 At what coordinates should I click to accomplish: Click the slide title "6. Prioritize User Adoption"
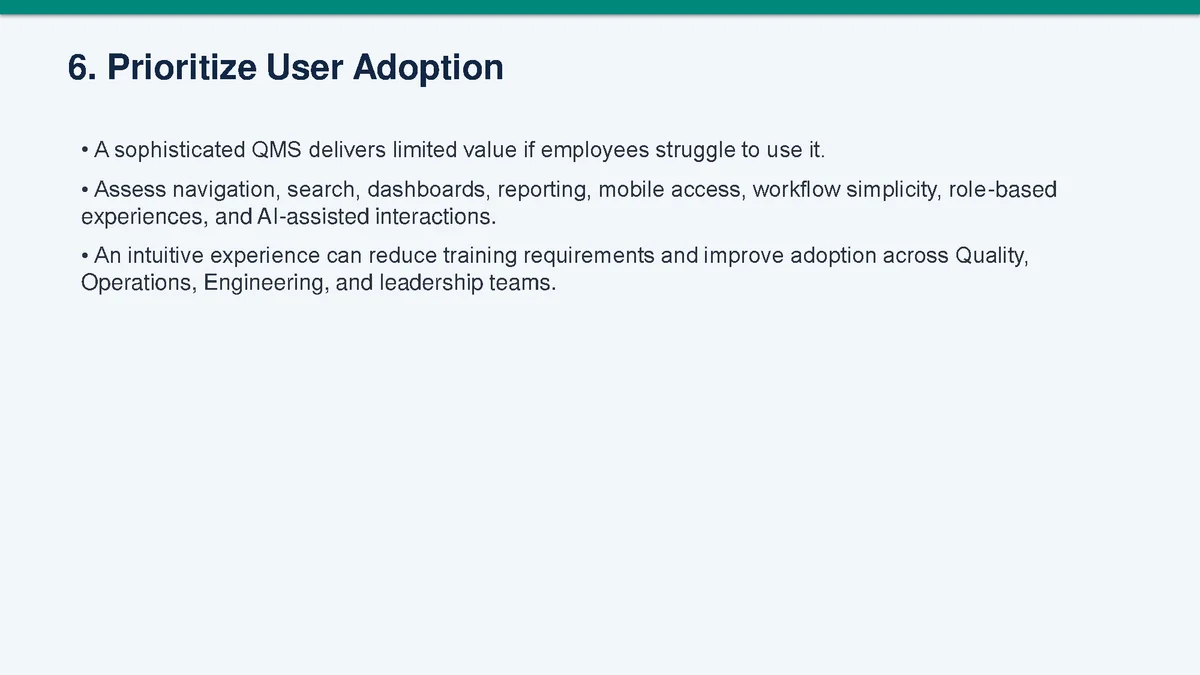[x=285, y=68]
